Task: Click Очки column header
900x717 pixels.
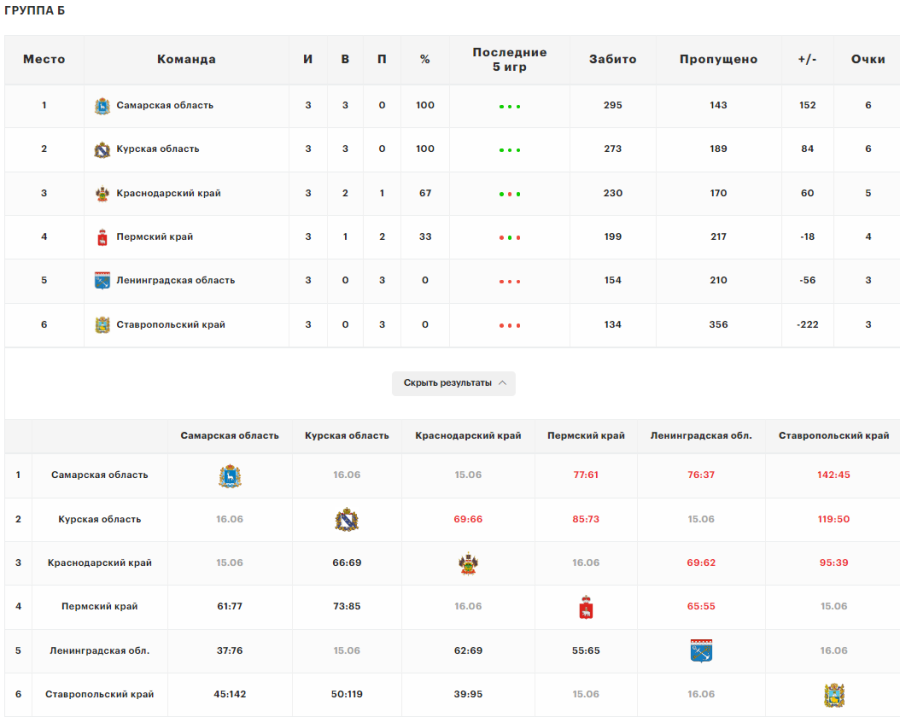Action: click(x=867, y=59)
